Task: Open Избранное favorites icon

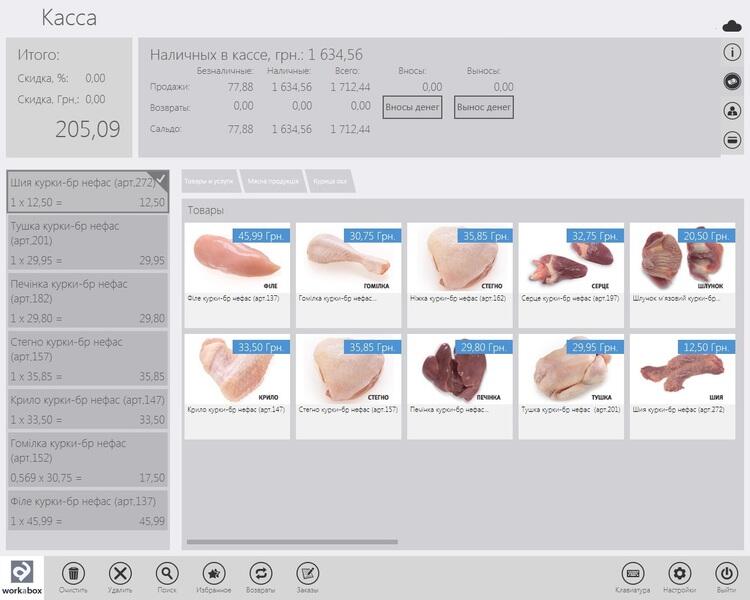Action: coord(214,573)
